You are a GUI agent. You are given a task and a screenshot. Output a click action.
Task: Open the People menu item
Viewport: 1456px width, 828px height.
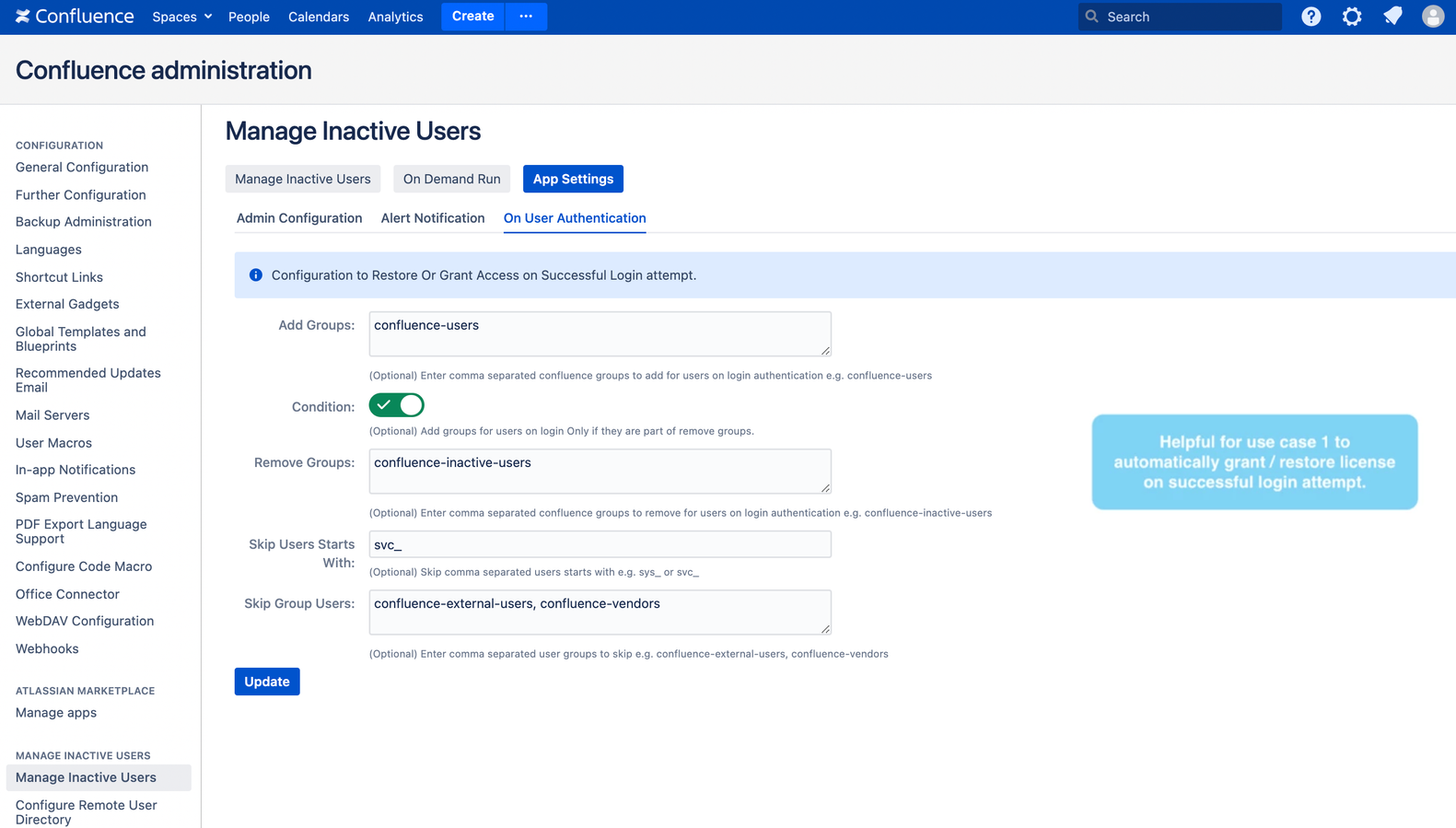pyautogui.click(x=249, y=17)
